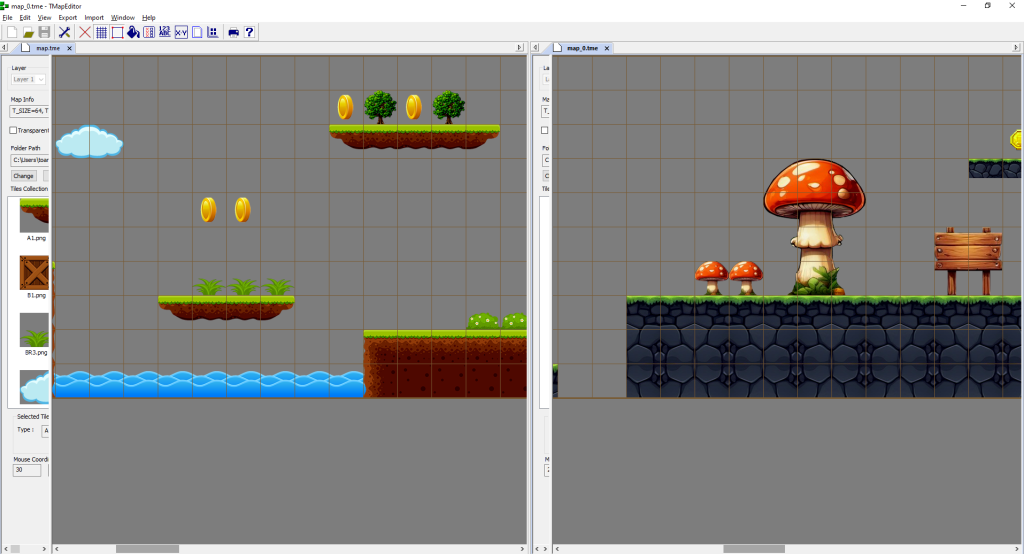Enable the Transparent checkbox in the left pane

13,130
